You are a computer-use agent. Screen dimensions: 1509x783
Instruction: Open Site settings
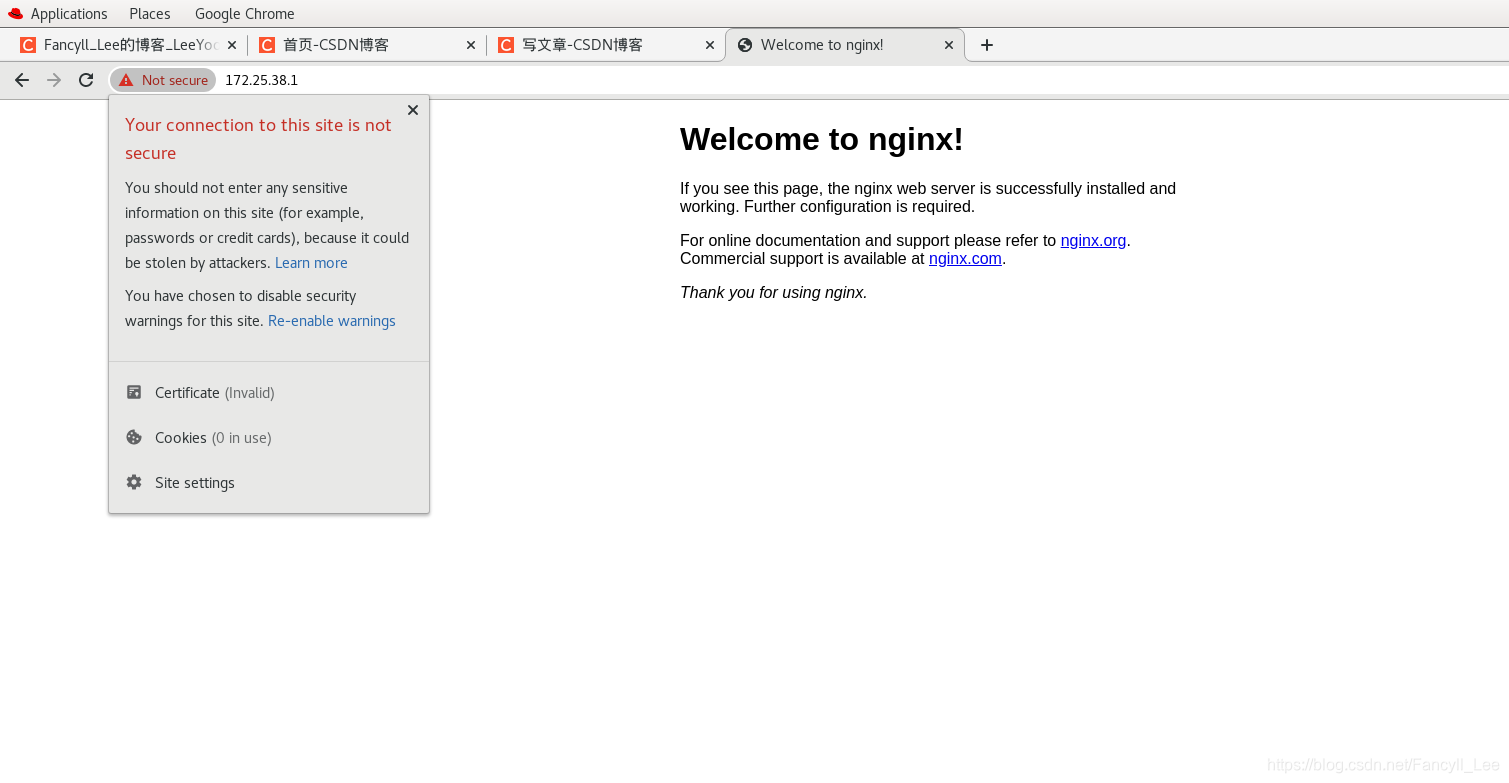coord(269,483)
